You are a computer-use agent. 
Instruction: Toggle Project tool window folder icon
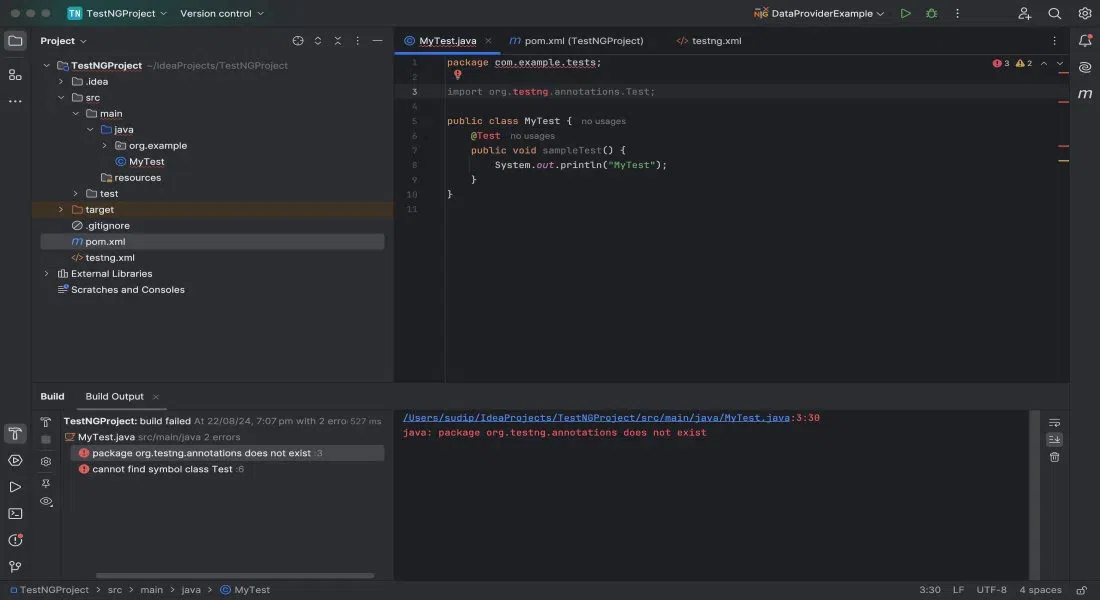pyautogui.click(x=15, y=41)
